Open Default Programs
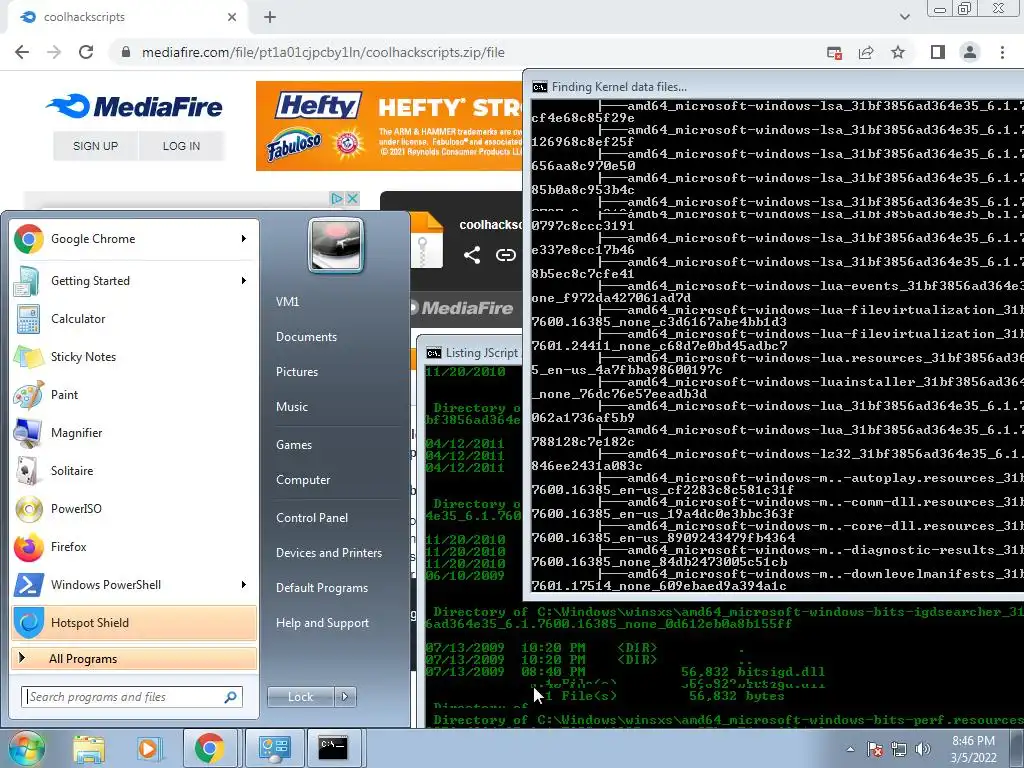 pos(322,588)
